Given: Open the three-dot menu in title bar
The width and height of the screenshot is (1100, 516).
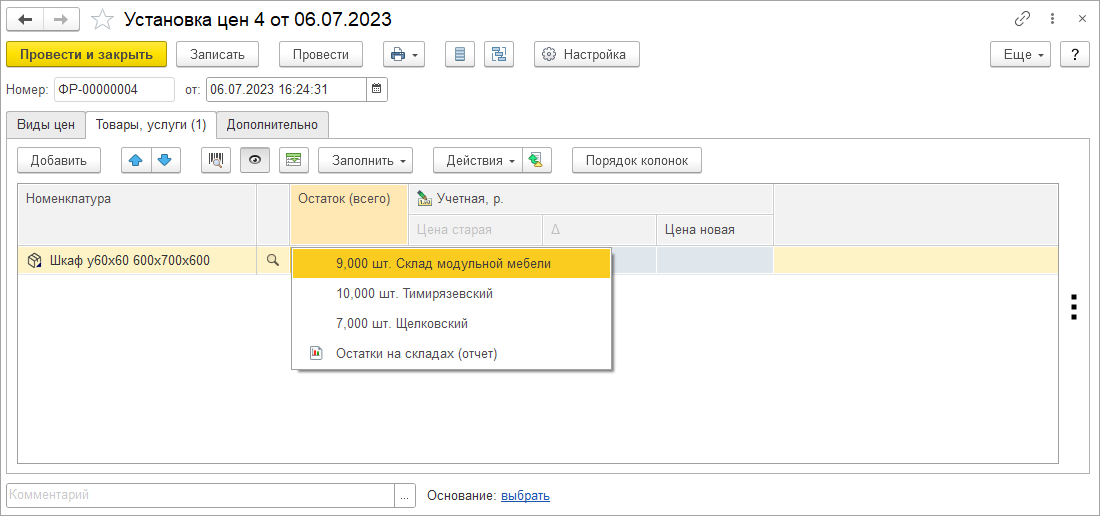Looking at the screenshot, I should [1052, 20].
